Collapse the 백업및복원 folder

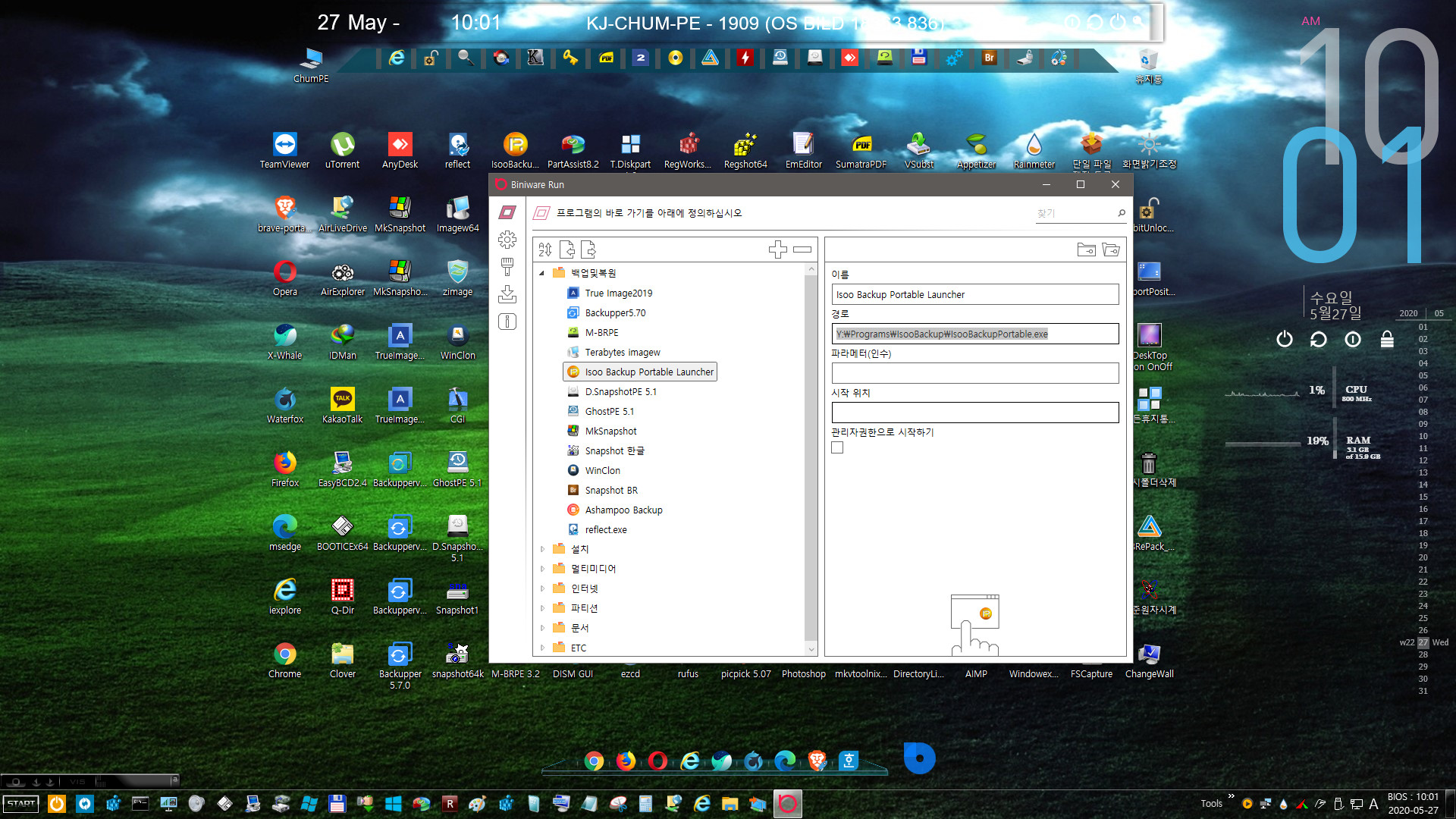pyautogui.click(x=542, y=273)
